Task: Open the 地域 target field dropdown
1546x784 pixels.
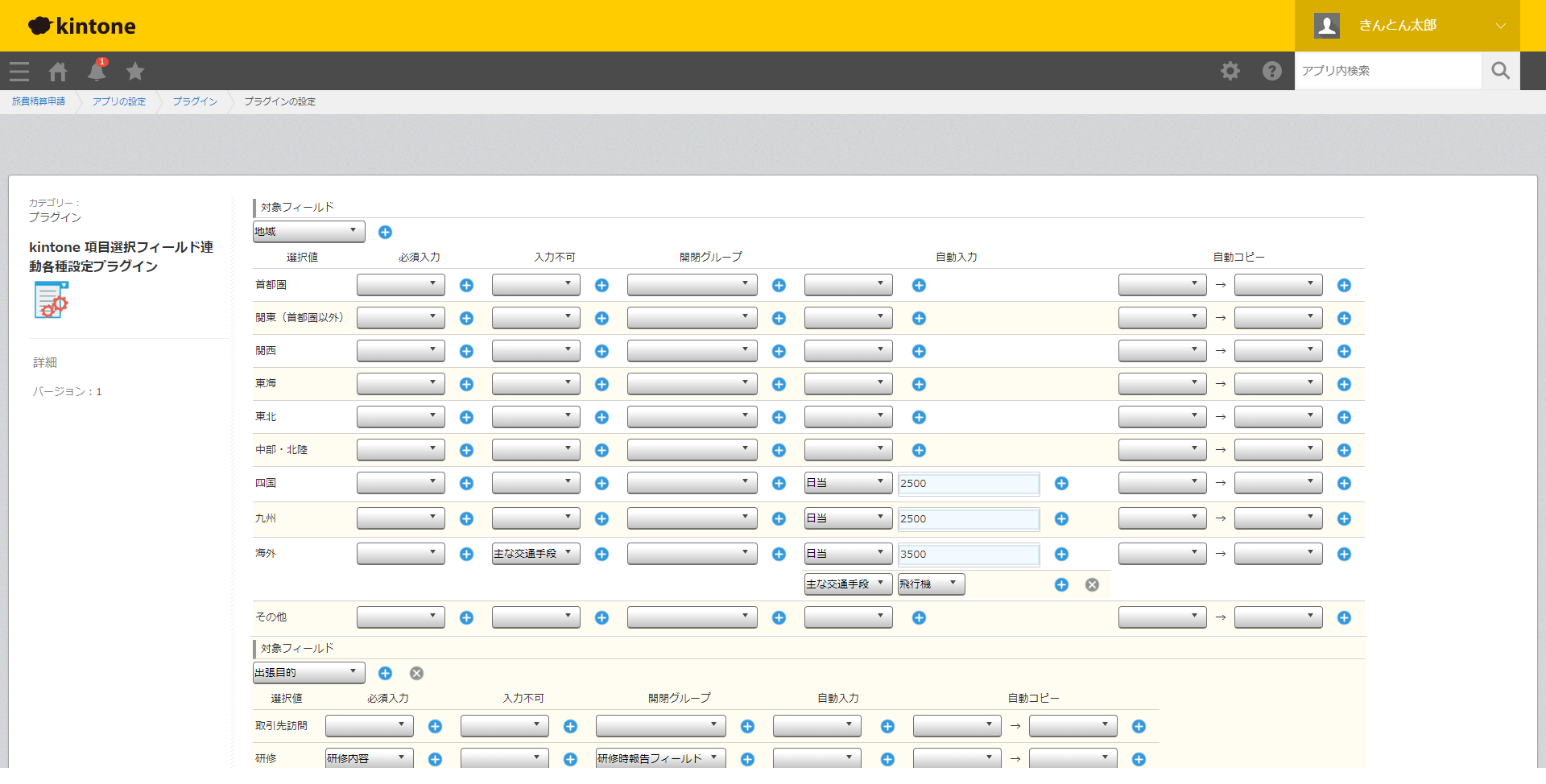Action: tap(309, 232)
